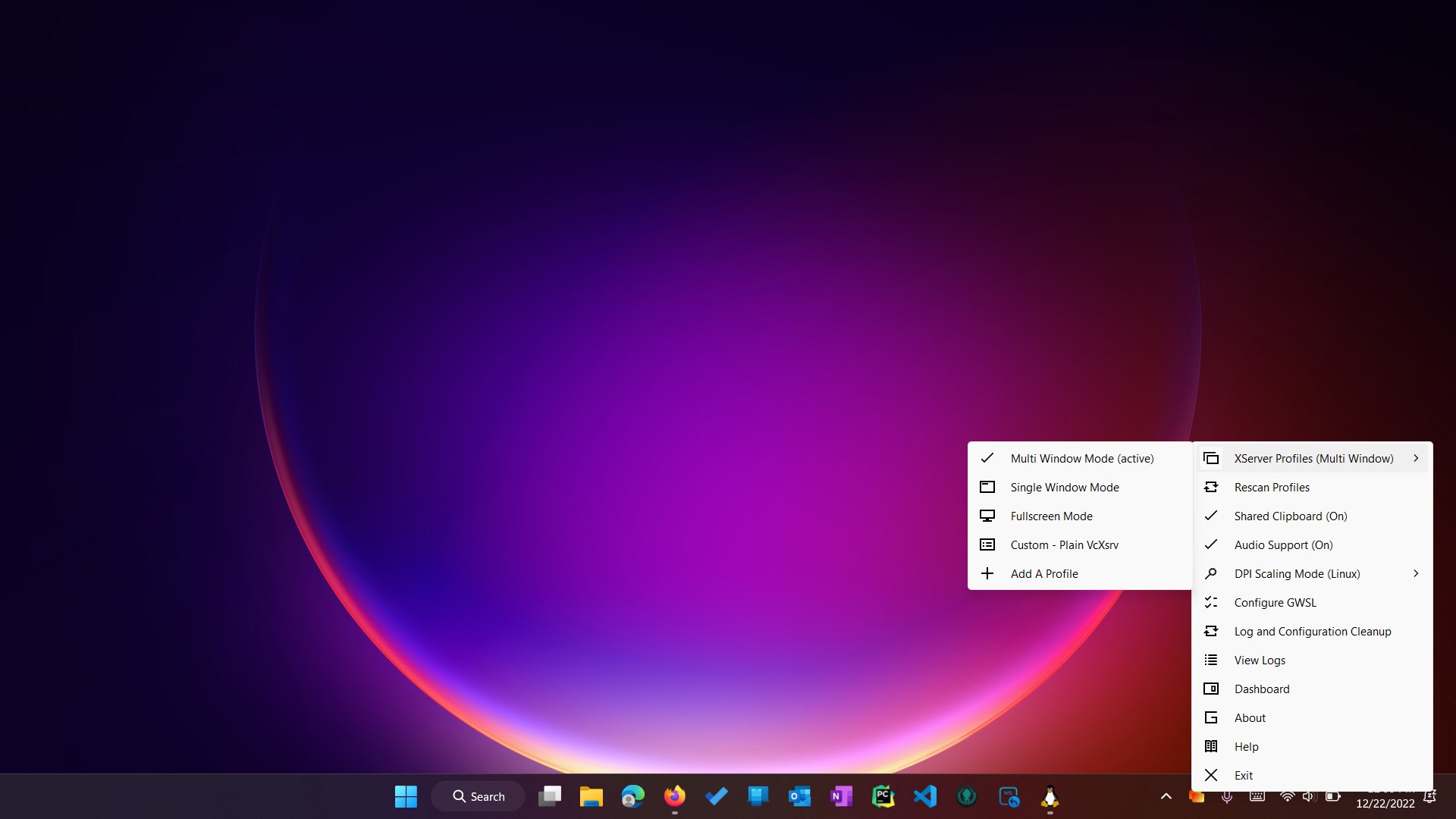1456x819 pixels.
Task: Toggle Shared Clipboard (On) setting
Action: [x=1290, y=516]
